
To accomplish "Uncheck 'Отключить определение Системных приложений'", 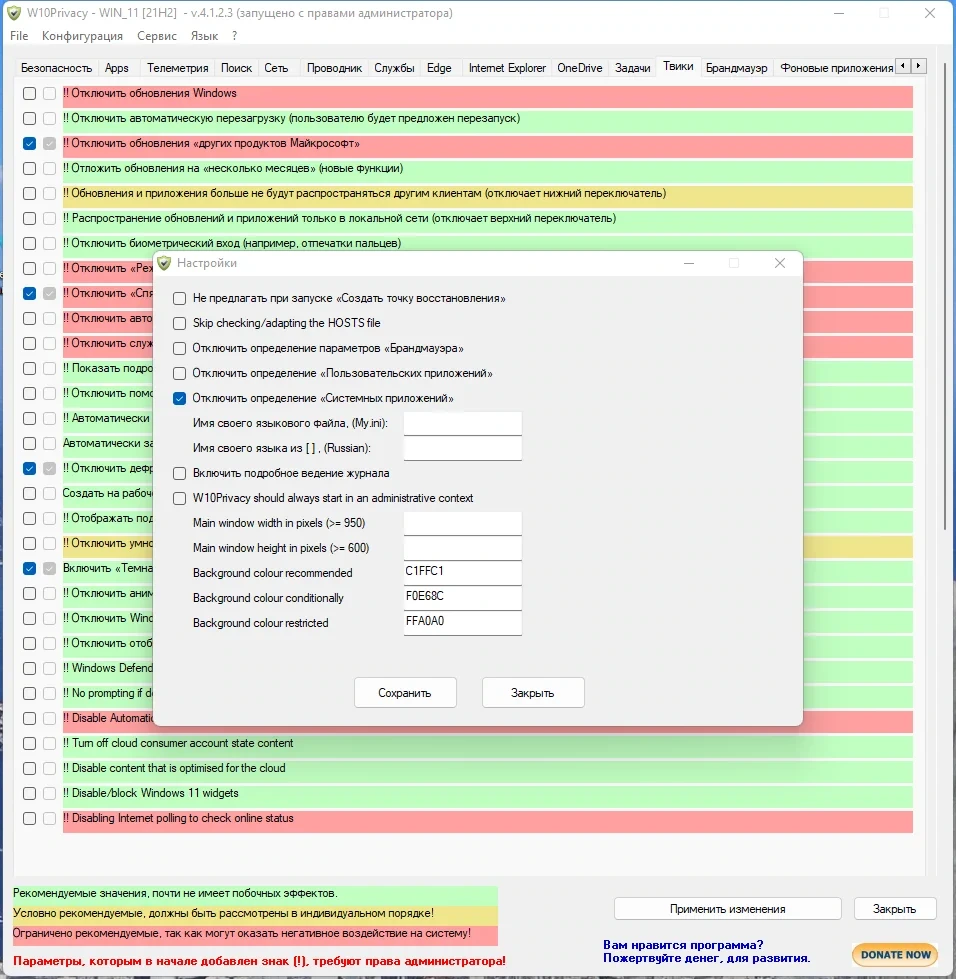I will (x=180, y=398).
